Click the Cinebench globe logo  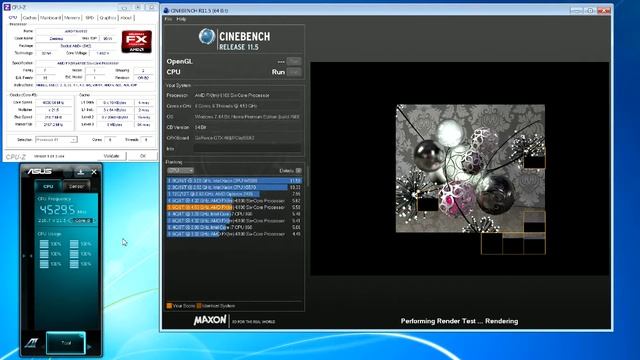pos(207,37)
